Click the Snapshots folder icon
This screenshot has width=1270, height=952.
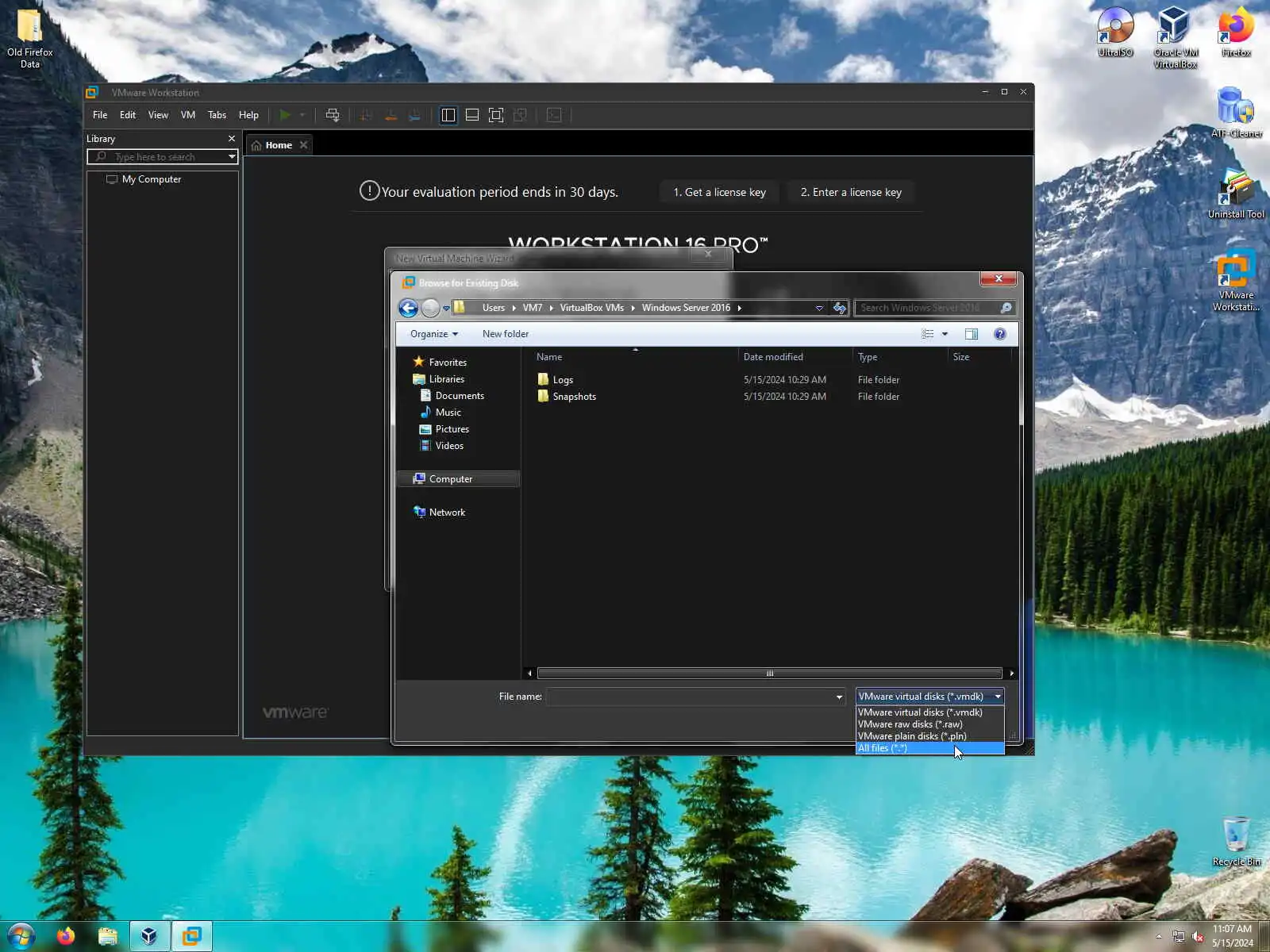tap(543, 396)
